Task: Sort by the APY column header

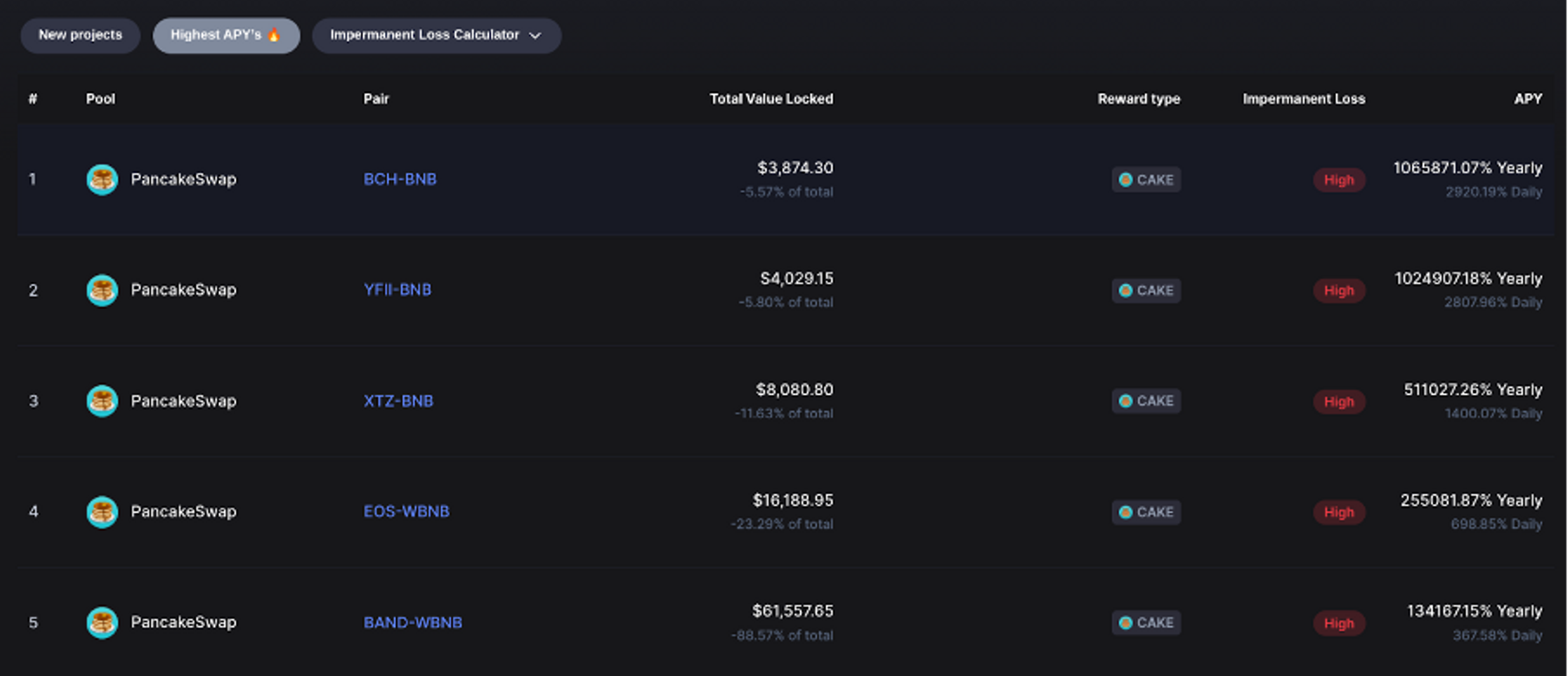Action: [1528, 98]
